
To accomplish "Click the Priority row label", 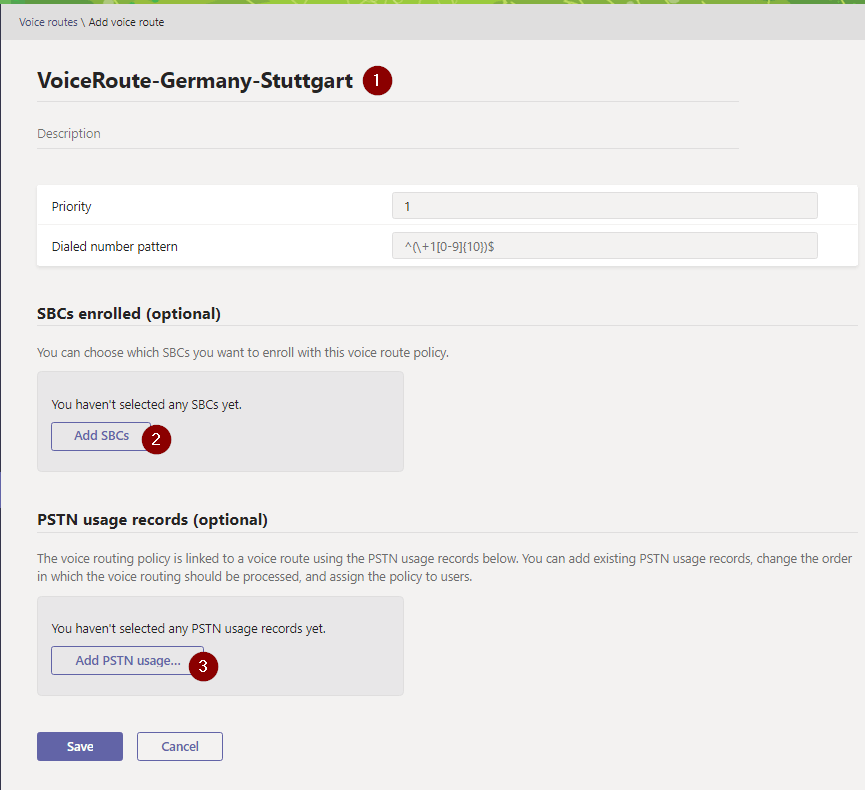I will (72, 207).
